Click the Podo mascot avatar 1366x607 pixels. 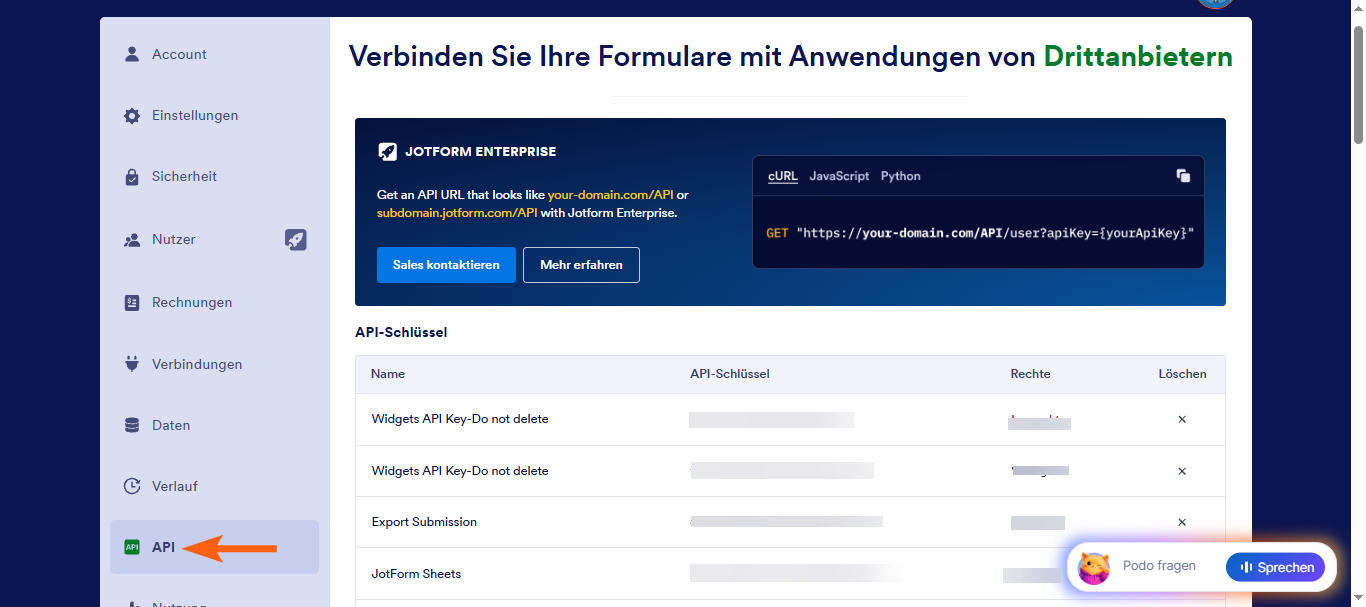click(1094, 568)
